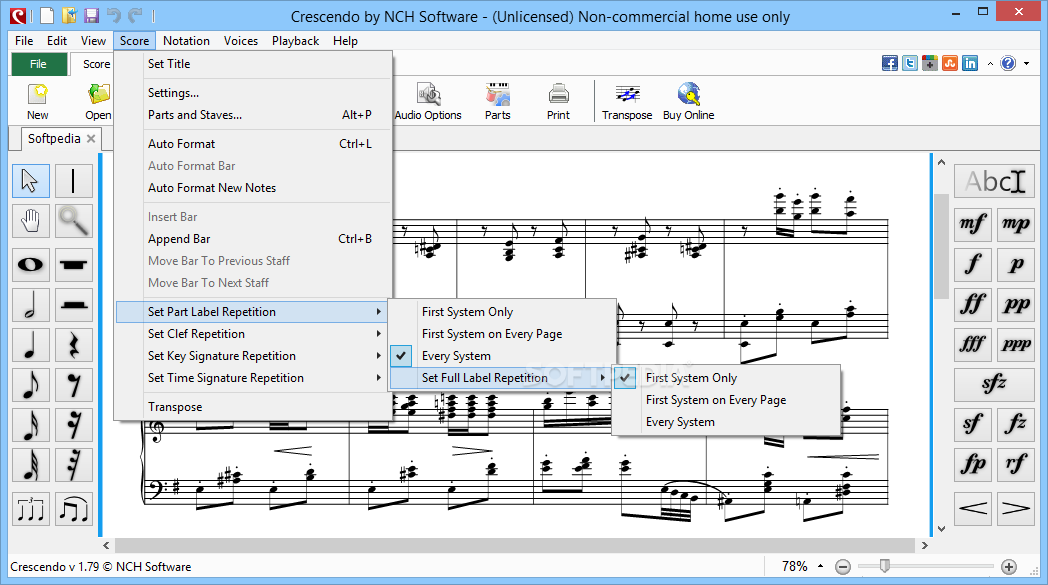Viewport: 1048px width, 585px height.
Task: Open the Parts toolbar button
Action: [497, 102]
